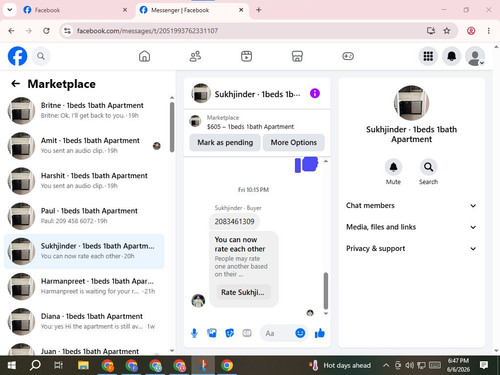Screen dimensions: 500x375
Task: Click the Mark as pending button
Action: click(x=225, y=142)
